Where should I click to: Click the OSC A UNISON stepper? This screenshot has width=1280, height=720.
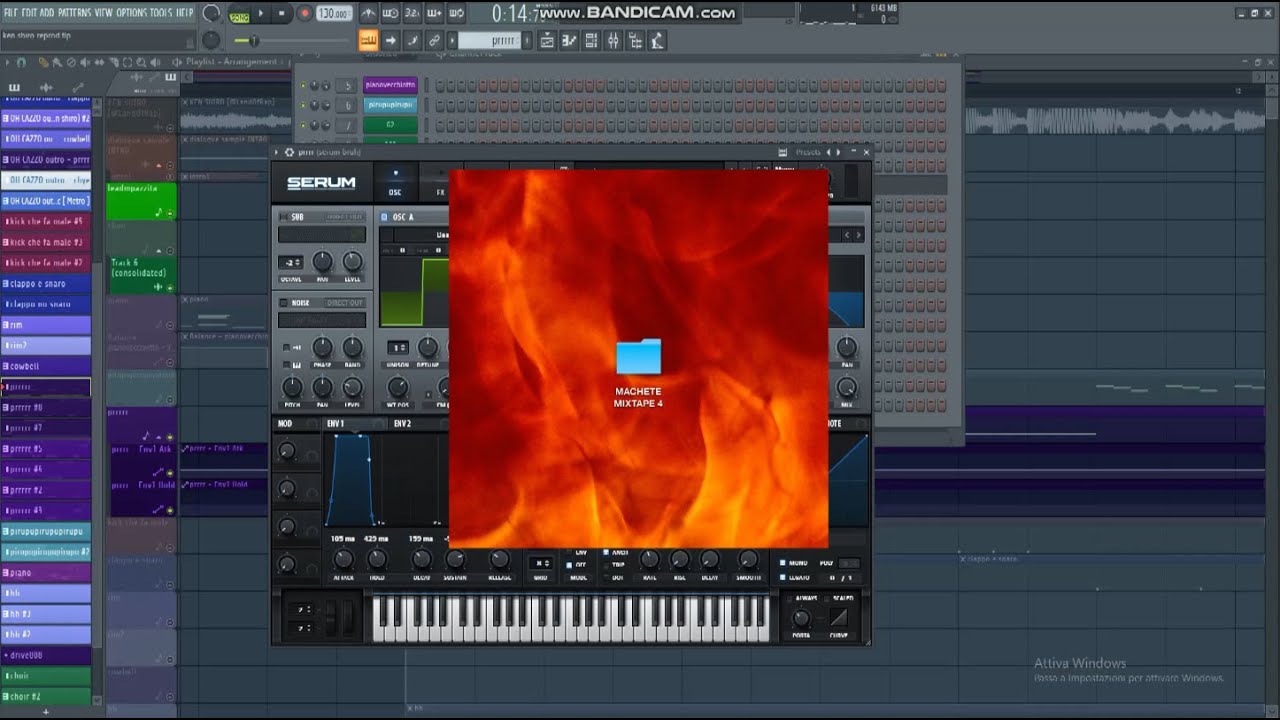398,348
